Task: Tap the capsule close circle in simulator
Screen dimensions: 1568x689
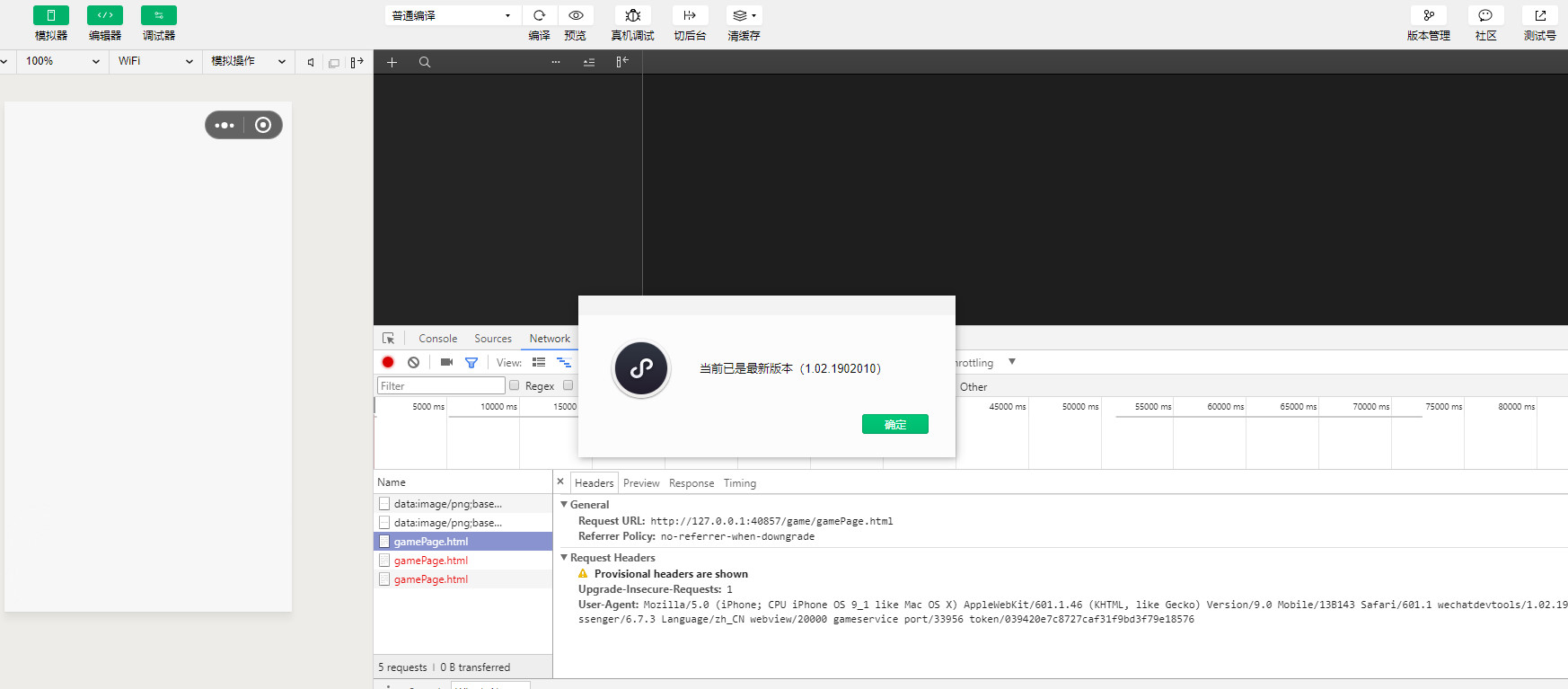Action: point(263,125)
